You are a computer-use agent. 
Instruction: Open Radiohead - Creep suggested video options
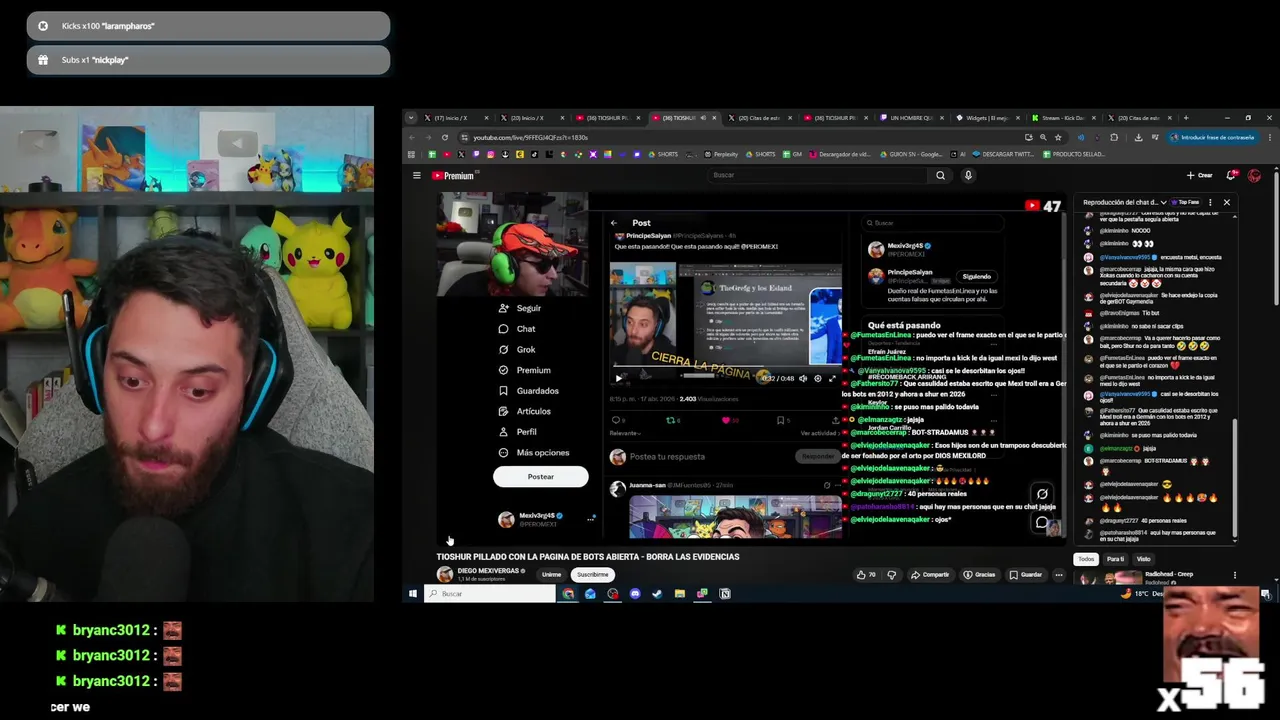coord(1235,575)
